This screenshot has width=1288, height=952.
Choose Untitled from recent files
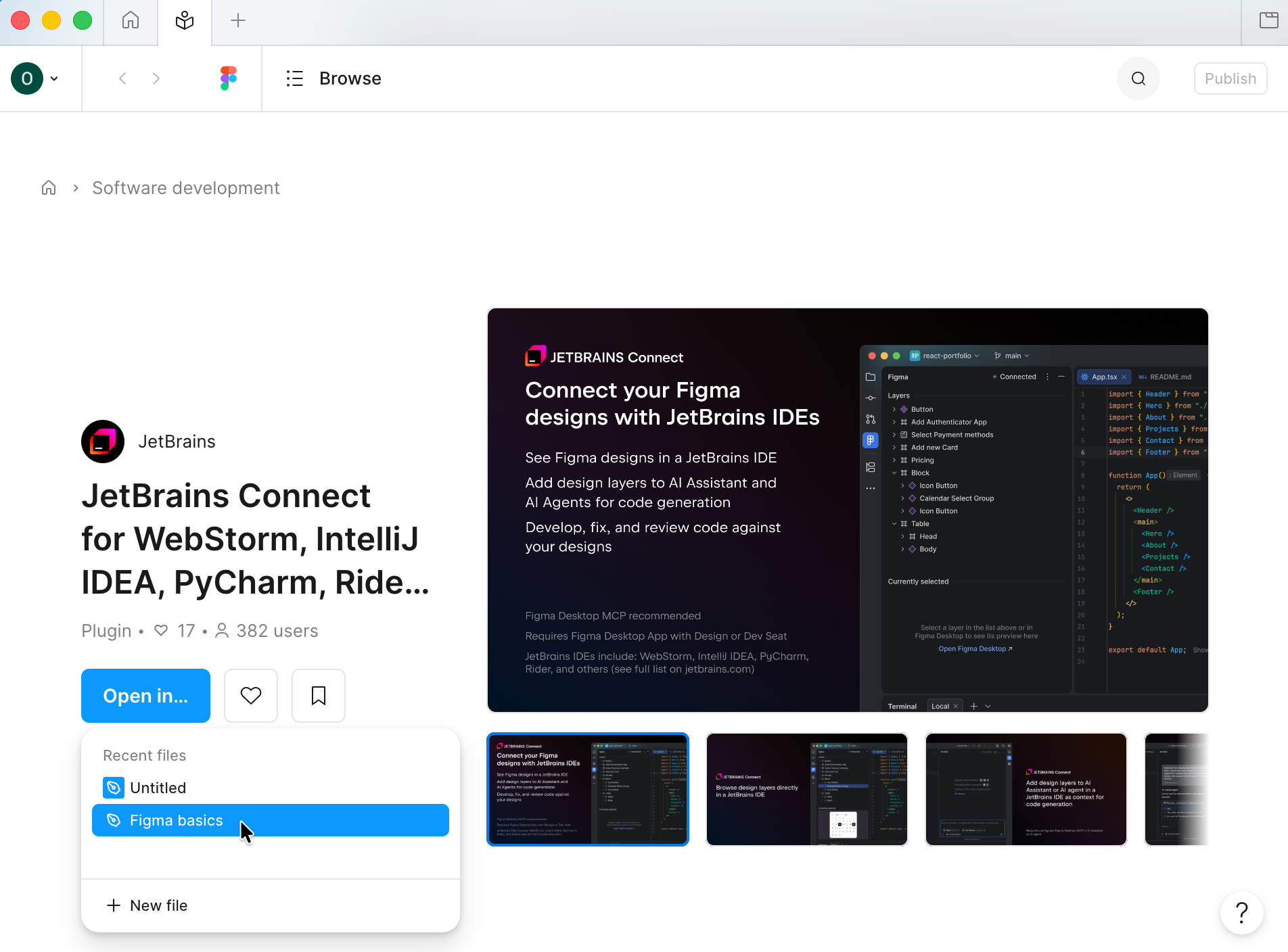271,788
